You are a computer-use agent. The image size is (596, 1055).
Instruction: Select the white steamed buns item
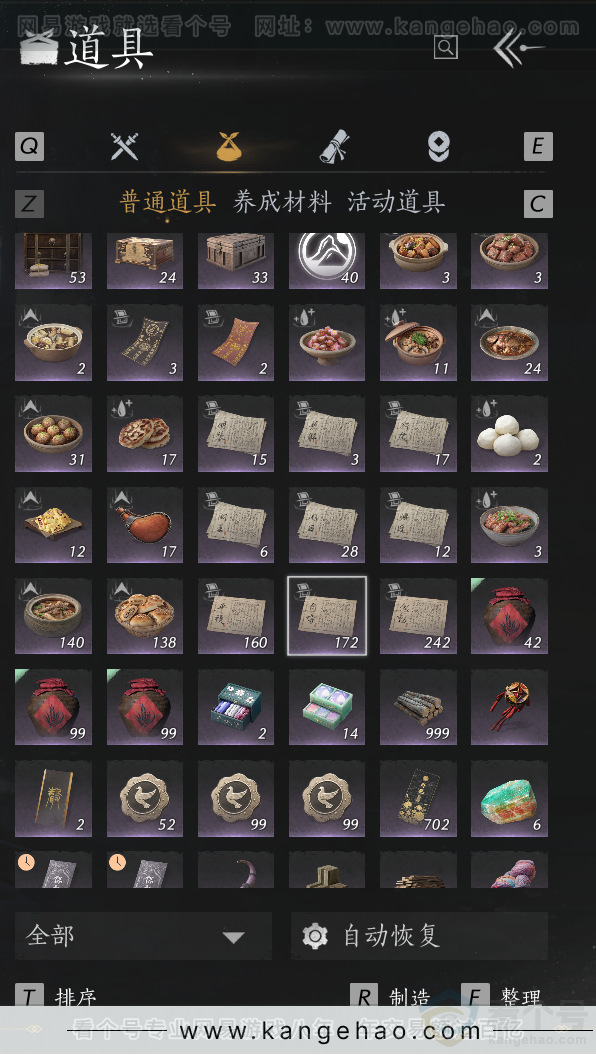point(509,433)
